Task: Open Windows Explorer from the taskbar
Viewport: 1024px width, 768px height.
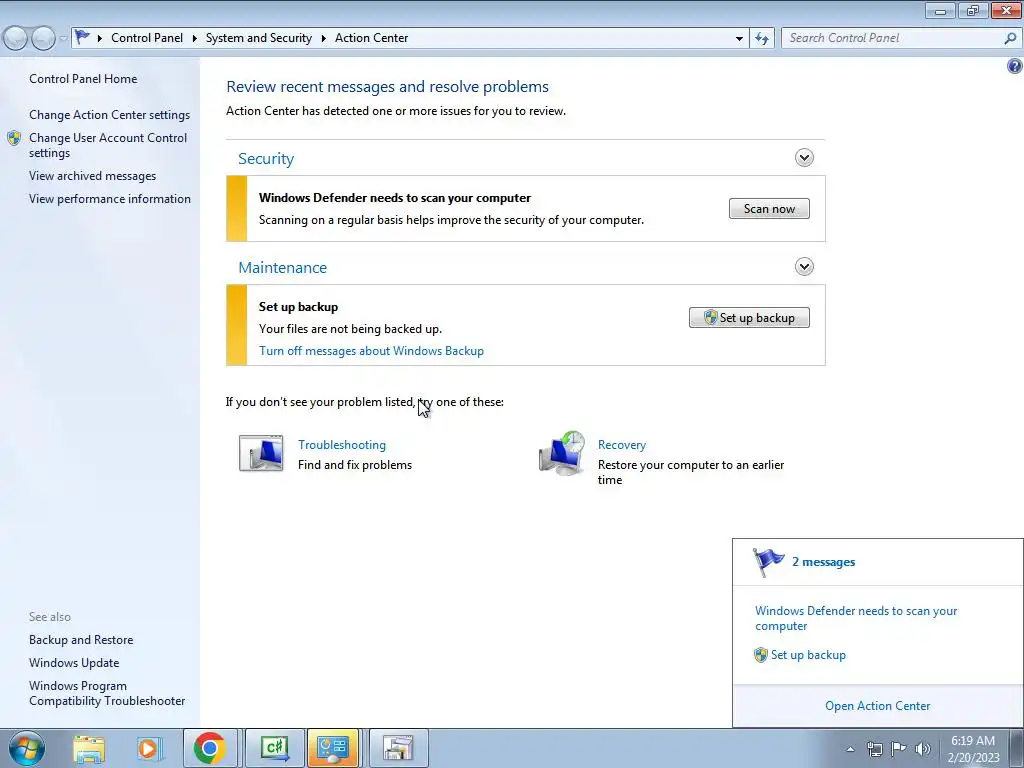Action: (89, 748)
